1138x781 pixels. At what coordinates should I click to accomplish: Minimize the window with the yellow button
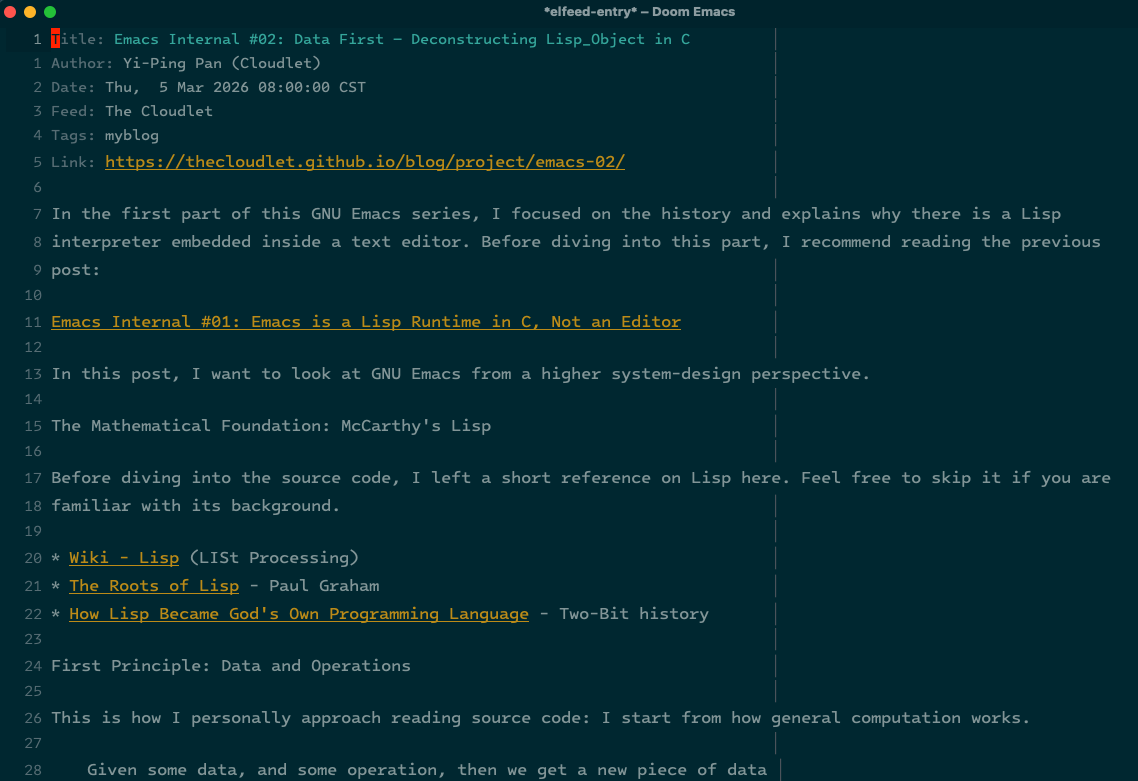tap(30, 12)
